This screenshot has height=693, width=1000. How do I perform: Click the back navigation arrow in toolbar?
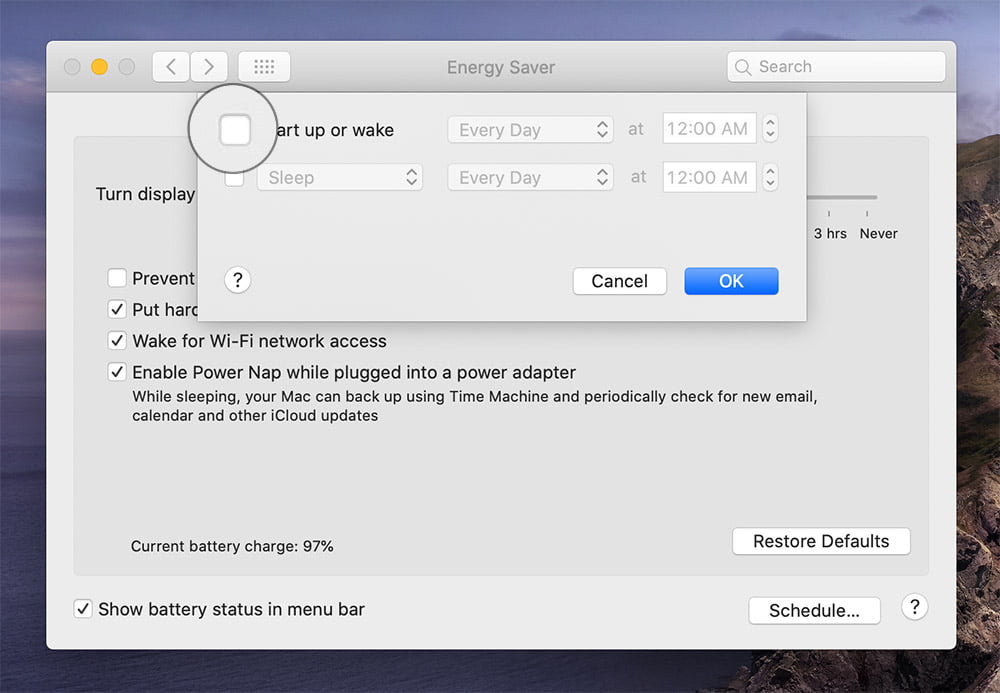[x=171, y=67]
